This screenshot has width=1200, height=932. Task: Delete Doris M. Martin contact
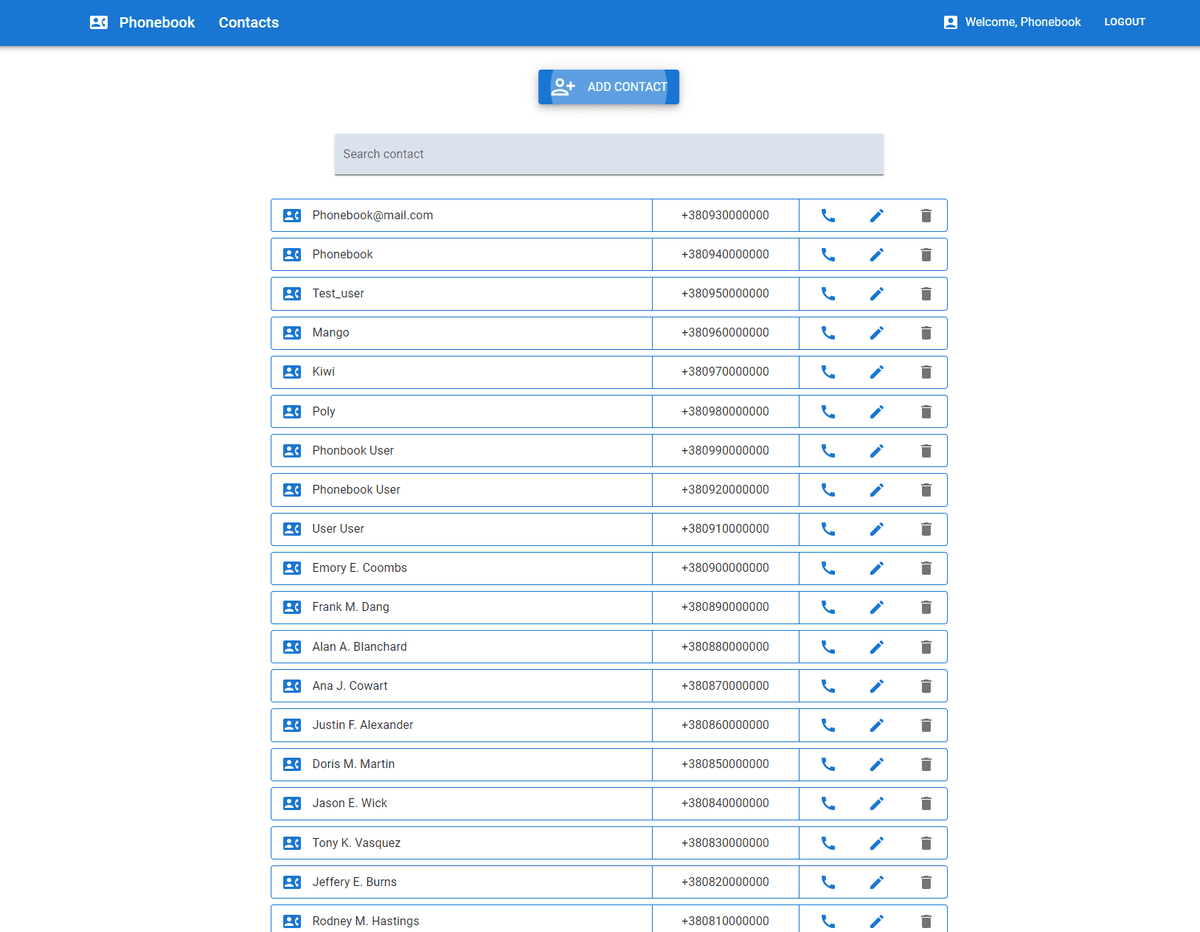tap(926, 764)
